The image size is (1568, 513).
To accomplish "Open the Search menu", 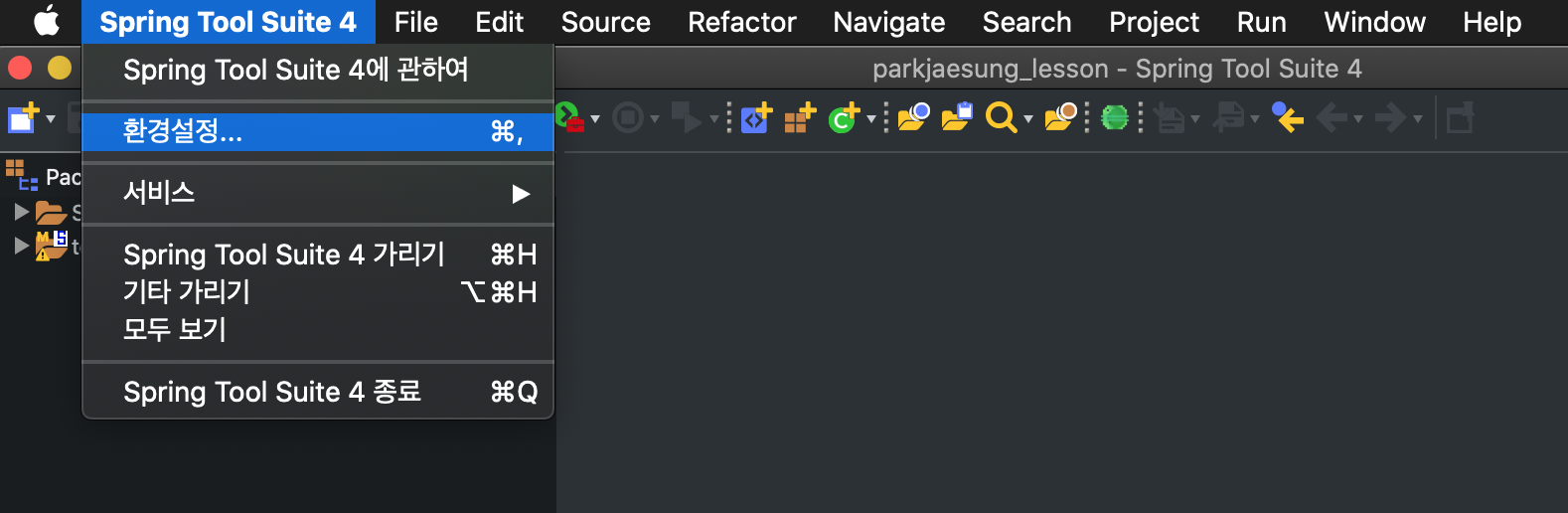I will point(1026,22).
